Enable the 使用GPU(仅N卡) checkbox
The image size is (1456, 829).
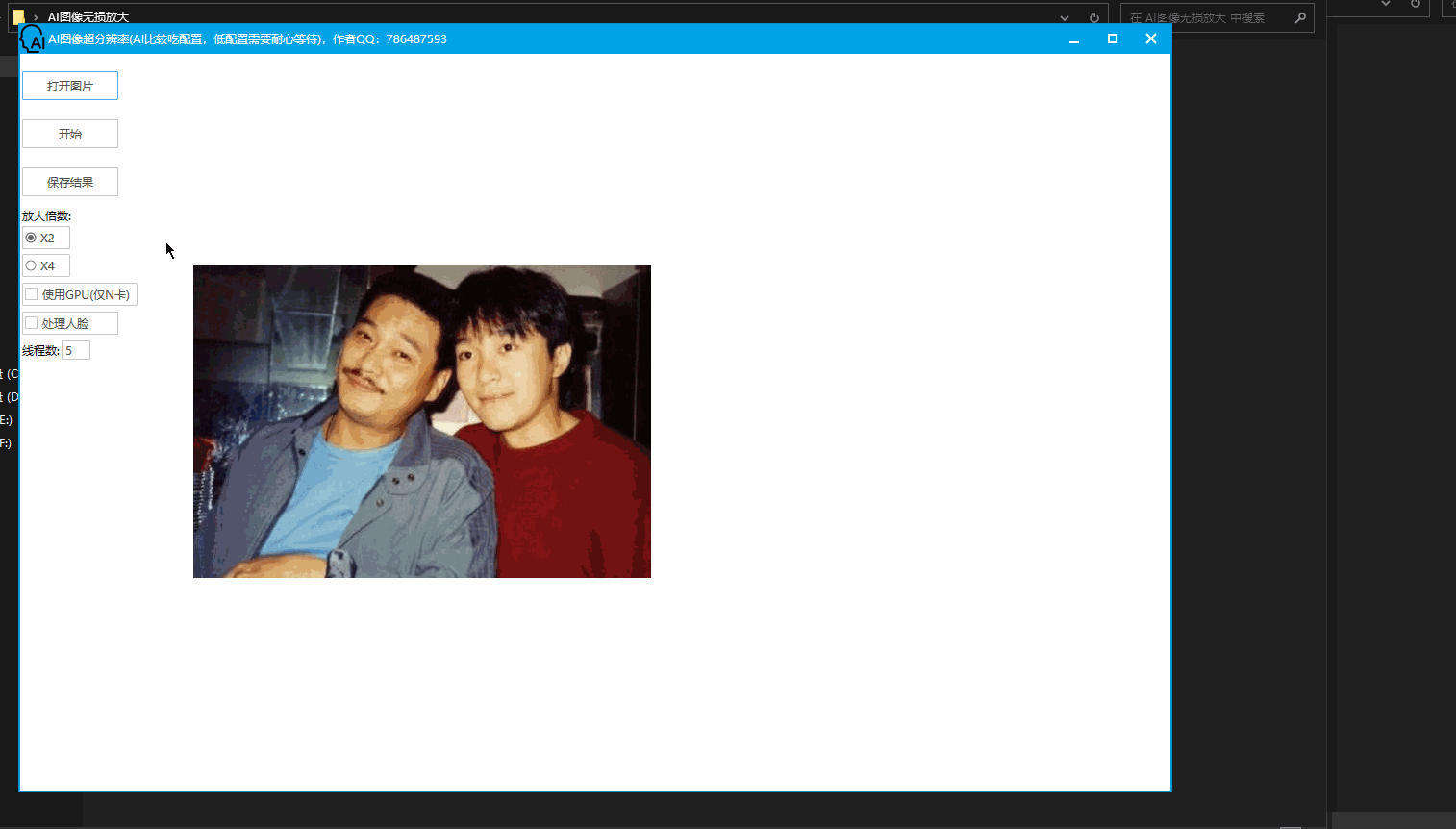tap(30, 294)
